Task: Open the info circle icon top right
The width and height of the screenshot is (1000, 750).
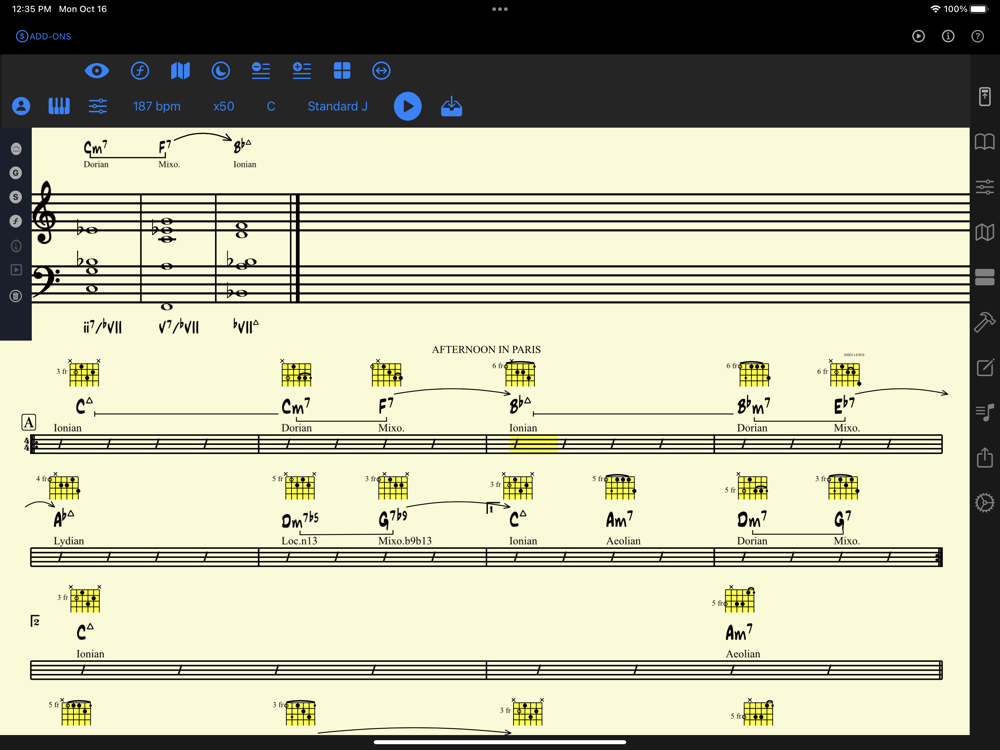Action: pos(948,36)
